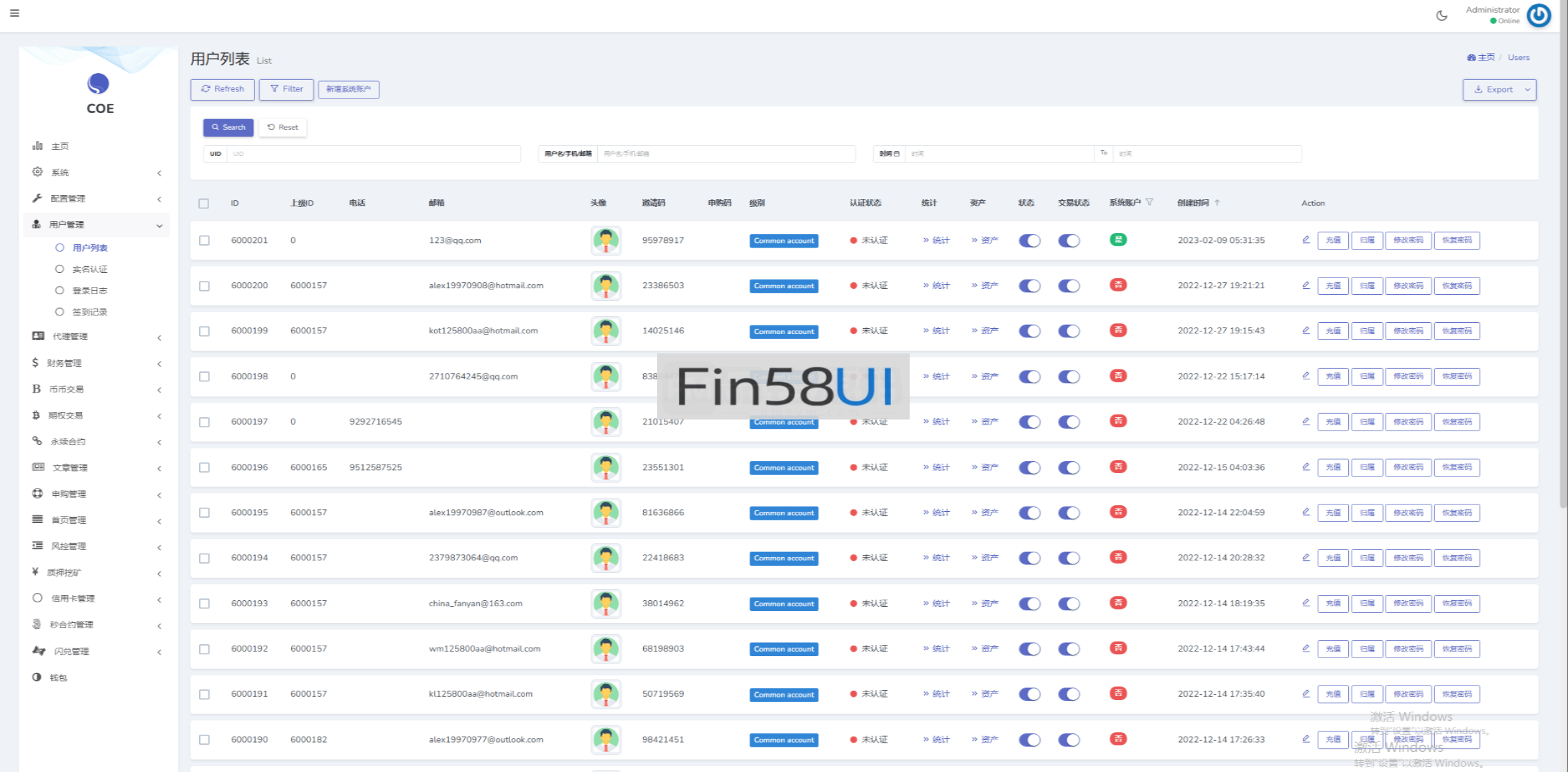Viewport: 1568px width, 772px height.
Task: Click avatar thumbnail of user 6000199
Action: click(x=606, y=331)
